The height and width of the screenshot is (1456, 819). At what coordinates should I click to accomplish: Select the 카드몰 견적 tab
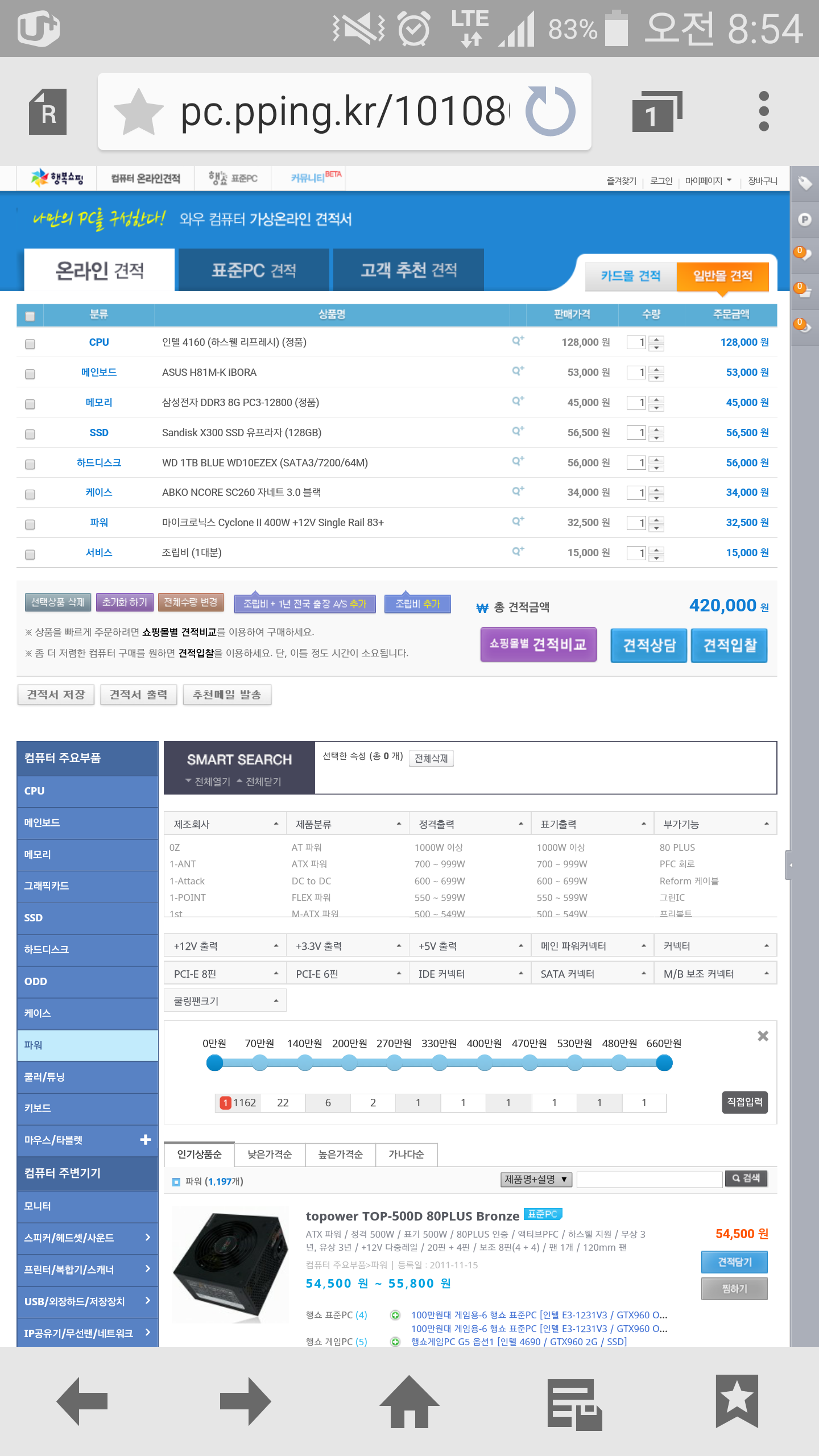click(x=631, y=276)
